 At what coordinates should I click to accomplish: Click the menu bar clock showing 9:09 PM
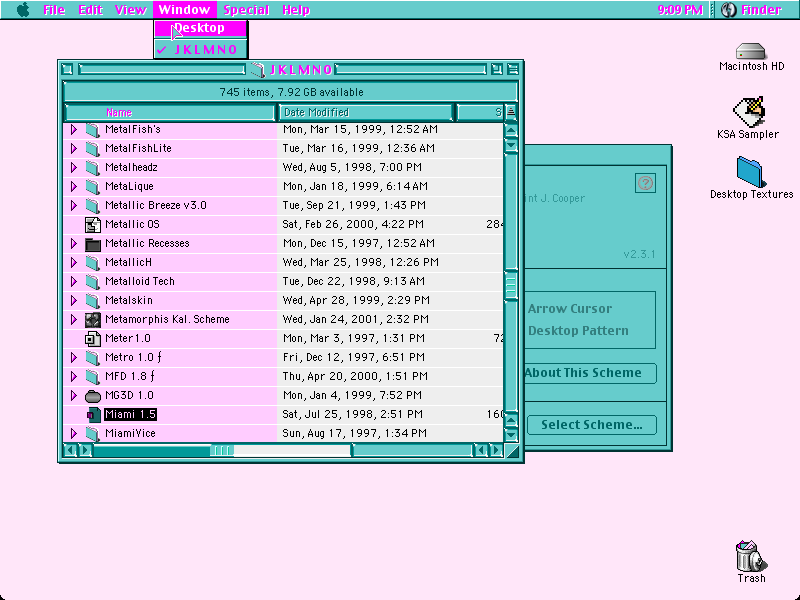pos(680,10)
